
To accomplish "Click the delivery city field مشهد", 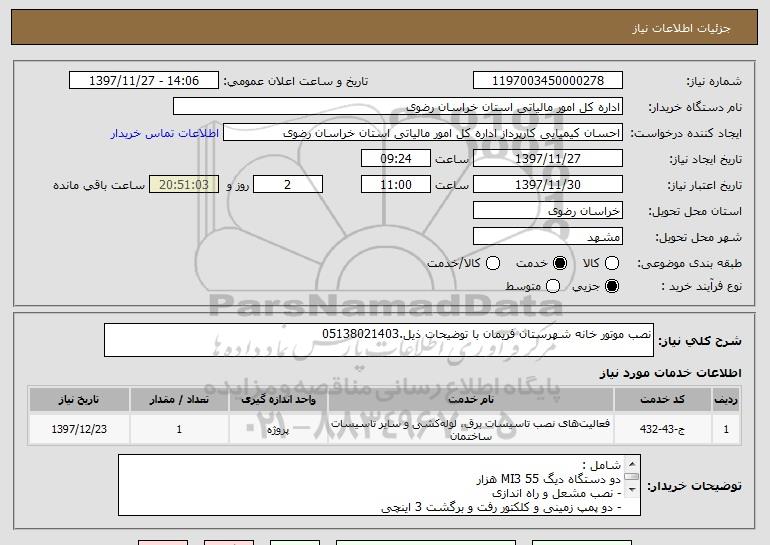I will tap(548, 237).
